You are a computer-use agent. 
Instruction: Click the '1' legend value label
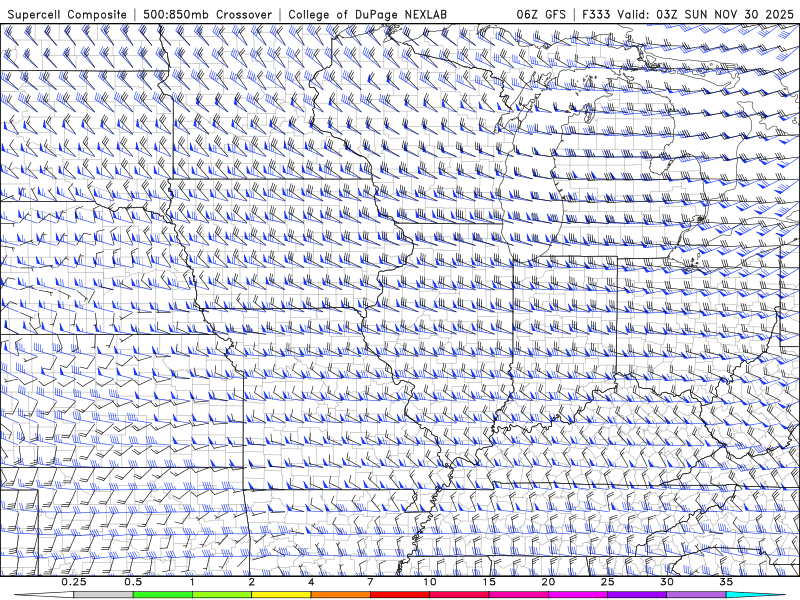coord(192,582)
